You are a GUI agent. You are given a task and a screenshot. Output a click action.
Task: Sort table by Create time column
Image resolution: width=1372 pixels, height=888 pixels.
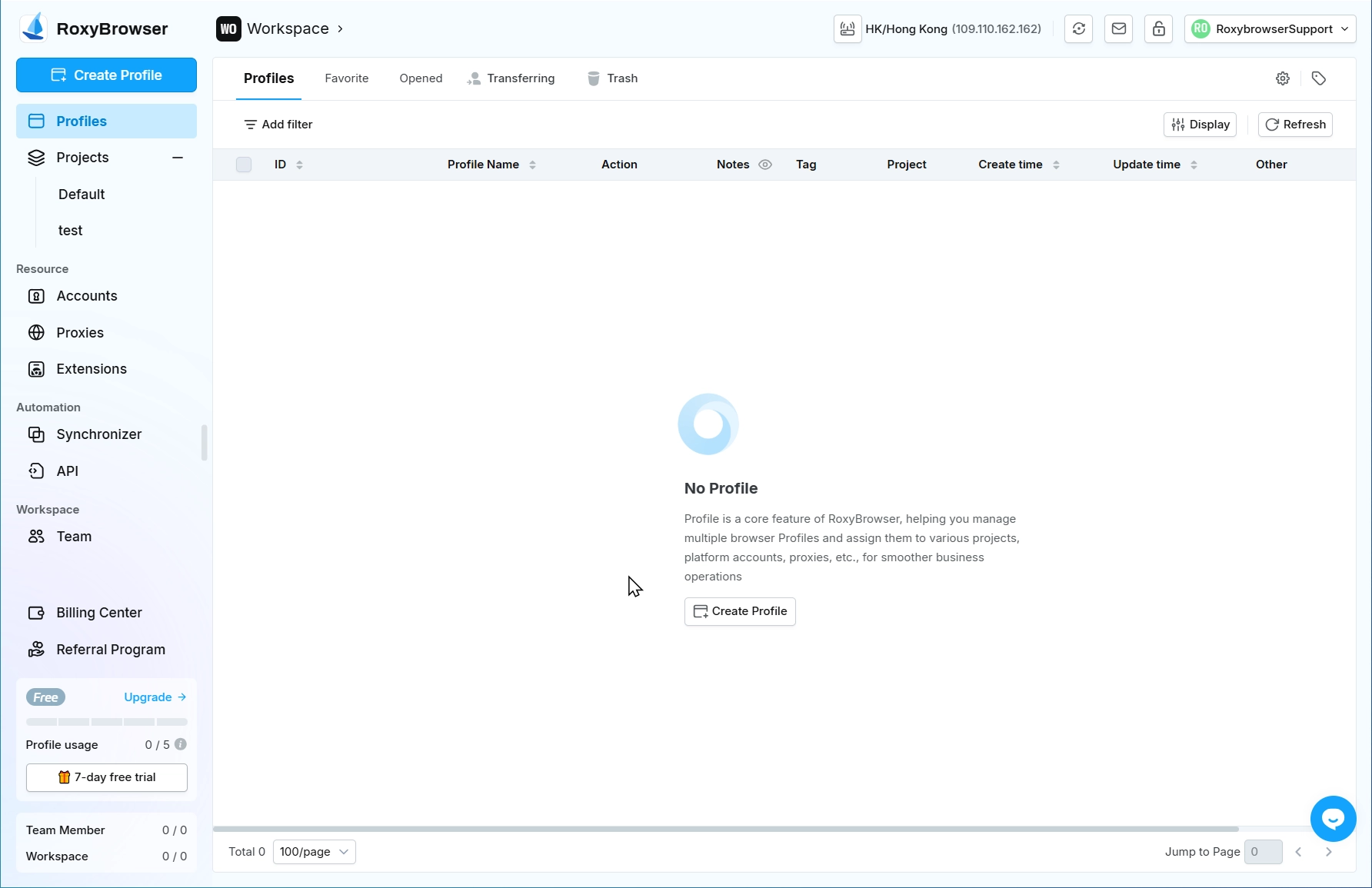1055,165
